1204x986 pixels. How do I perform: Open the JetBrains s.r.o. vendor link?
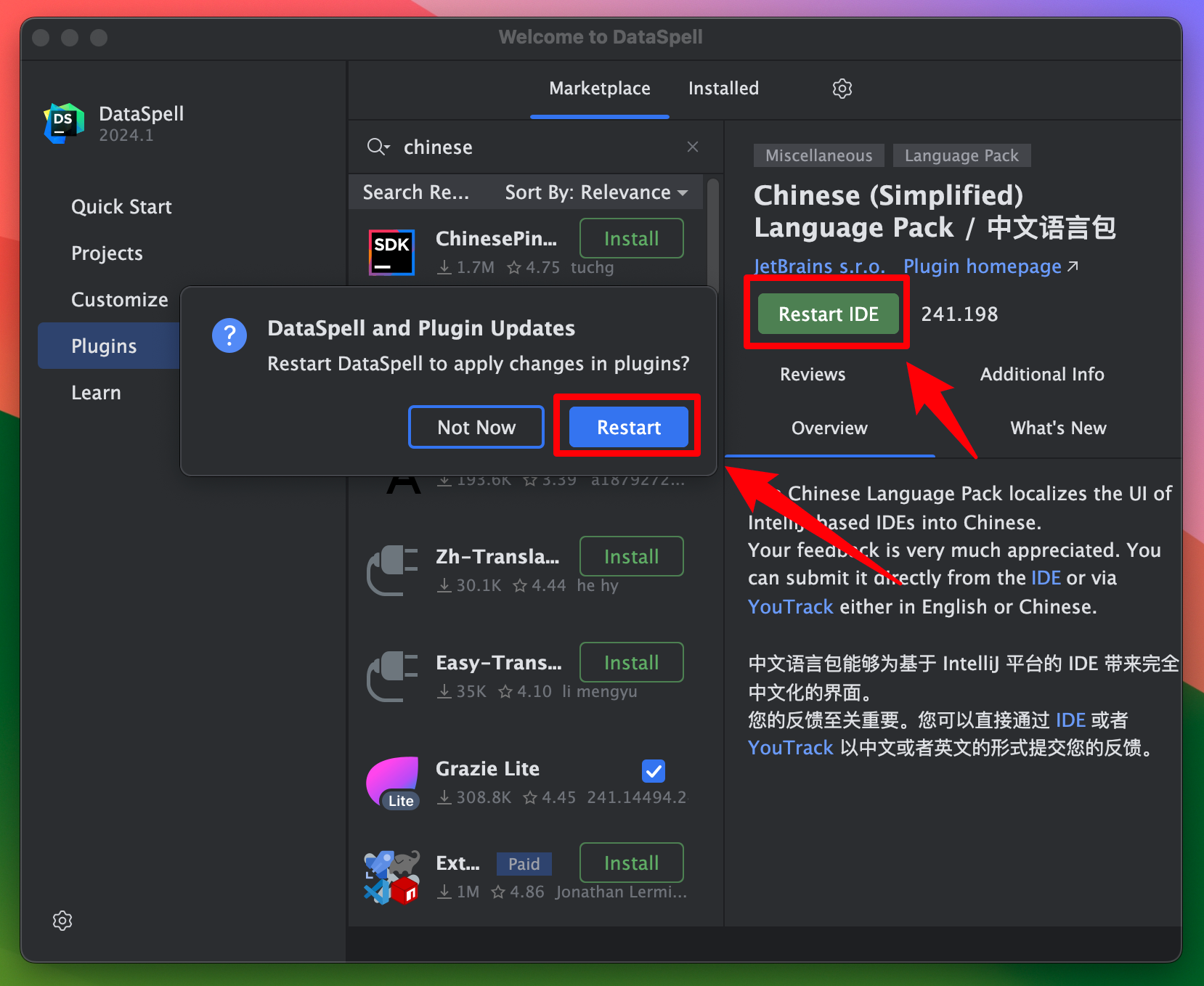tap(819, 266)
